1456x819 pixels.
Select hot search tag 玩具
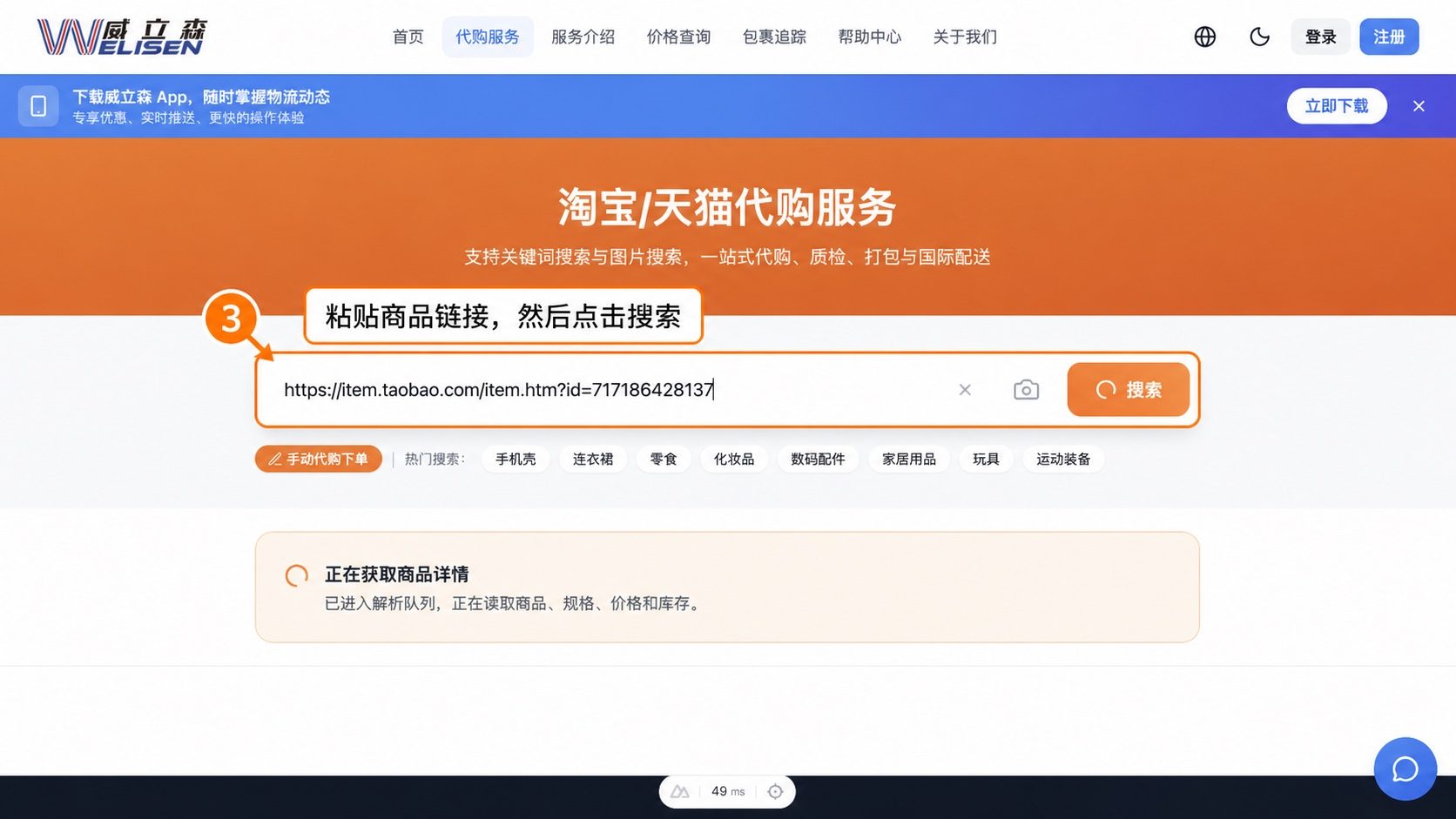point(986,459)
